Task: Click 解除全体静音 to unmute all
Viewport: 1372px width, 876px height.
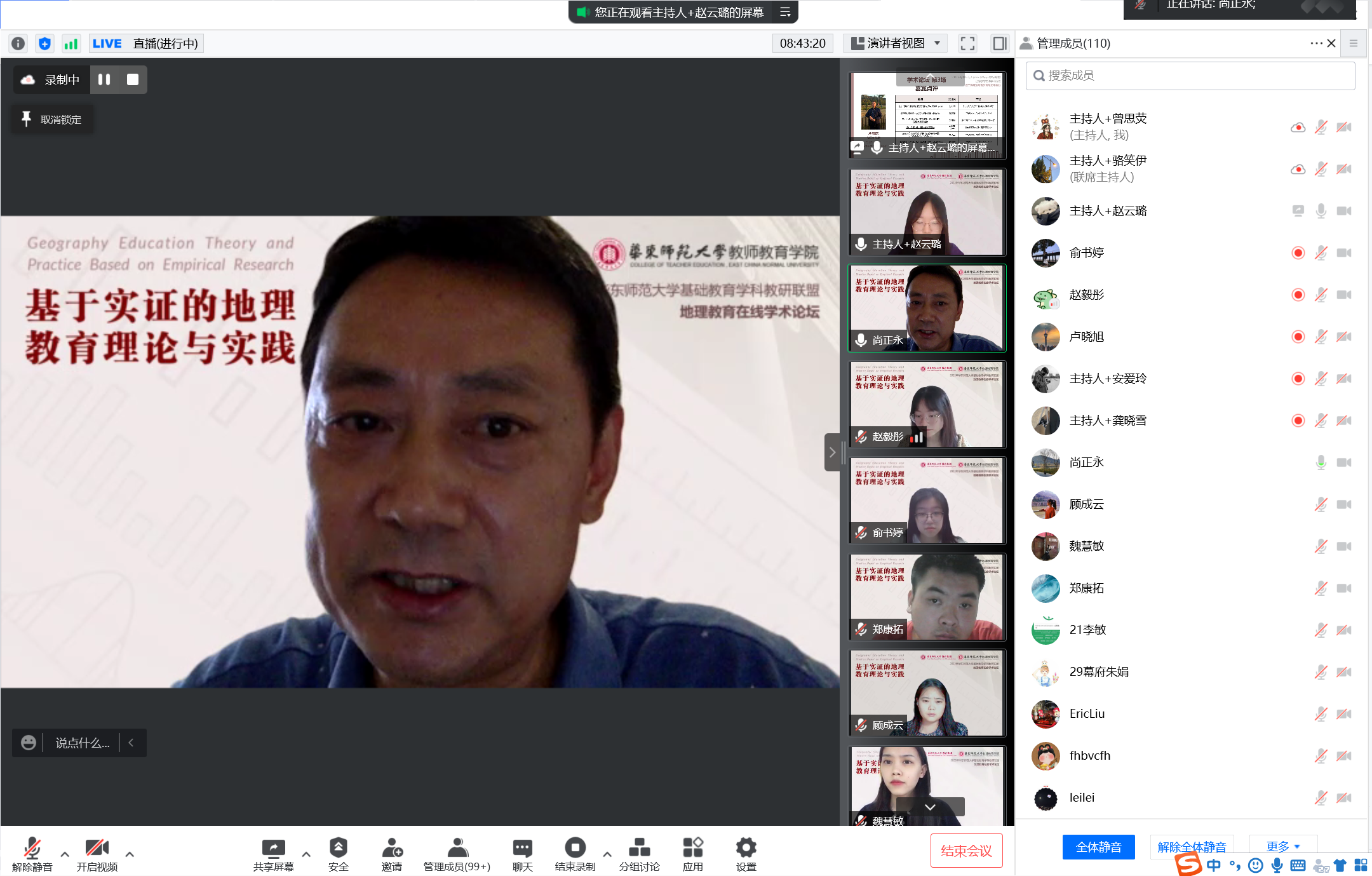Action: click(1192, 847)
